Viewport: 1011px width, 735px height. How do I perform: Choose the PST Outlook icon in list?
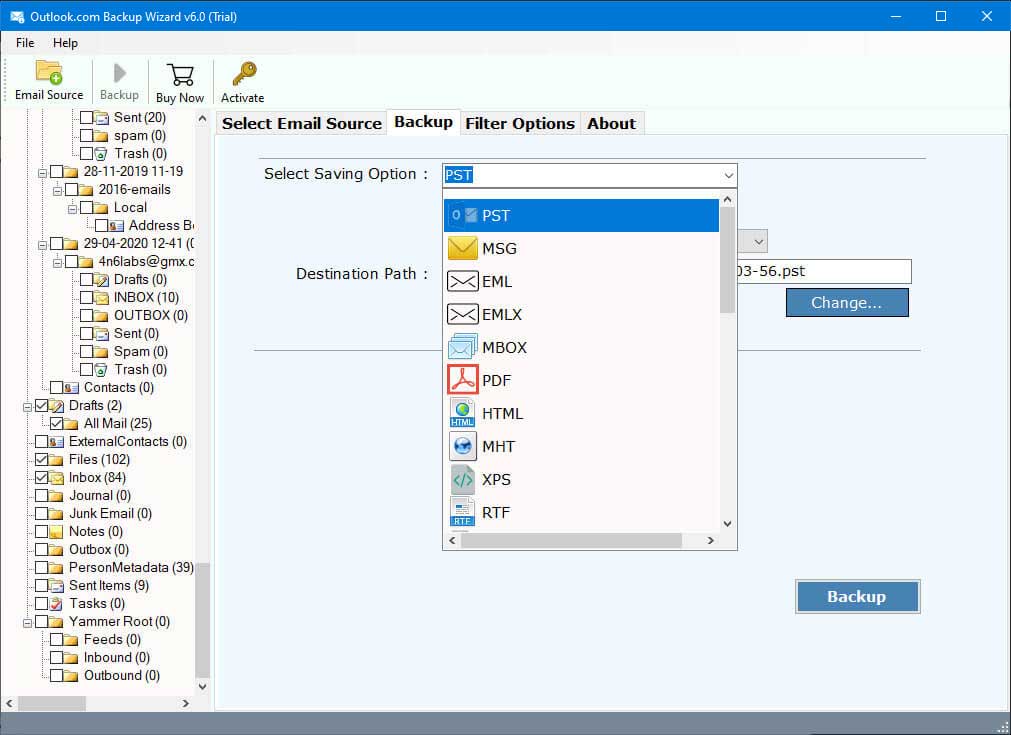(x=462, y=215)
